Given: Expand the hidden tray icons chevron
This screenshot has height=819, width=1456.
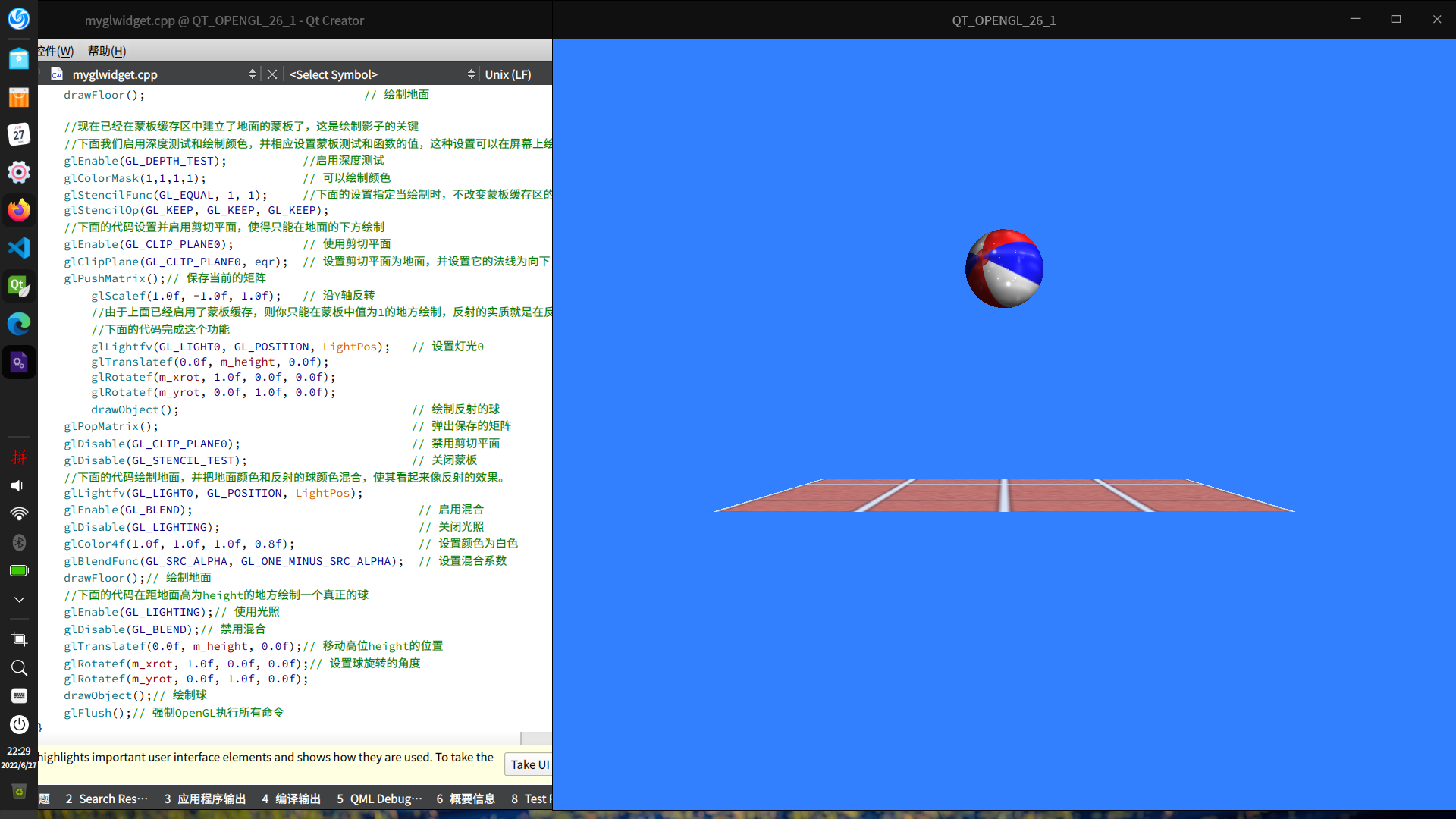Looking at the screenshot, I should pos(18,599).
